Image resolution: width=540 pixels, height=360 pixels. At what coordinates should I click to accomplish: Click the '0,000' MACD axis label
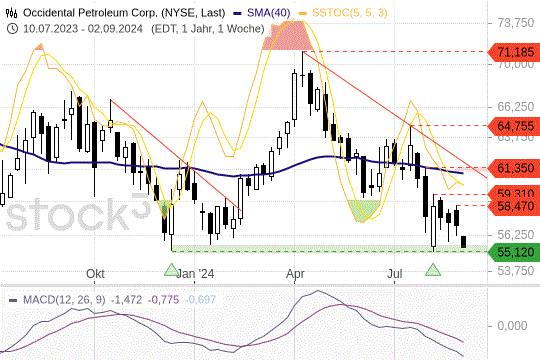pos(512,326)
